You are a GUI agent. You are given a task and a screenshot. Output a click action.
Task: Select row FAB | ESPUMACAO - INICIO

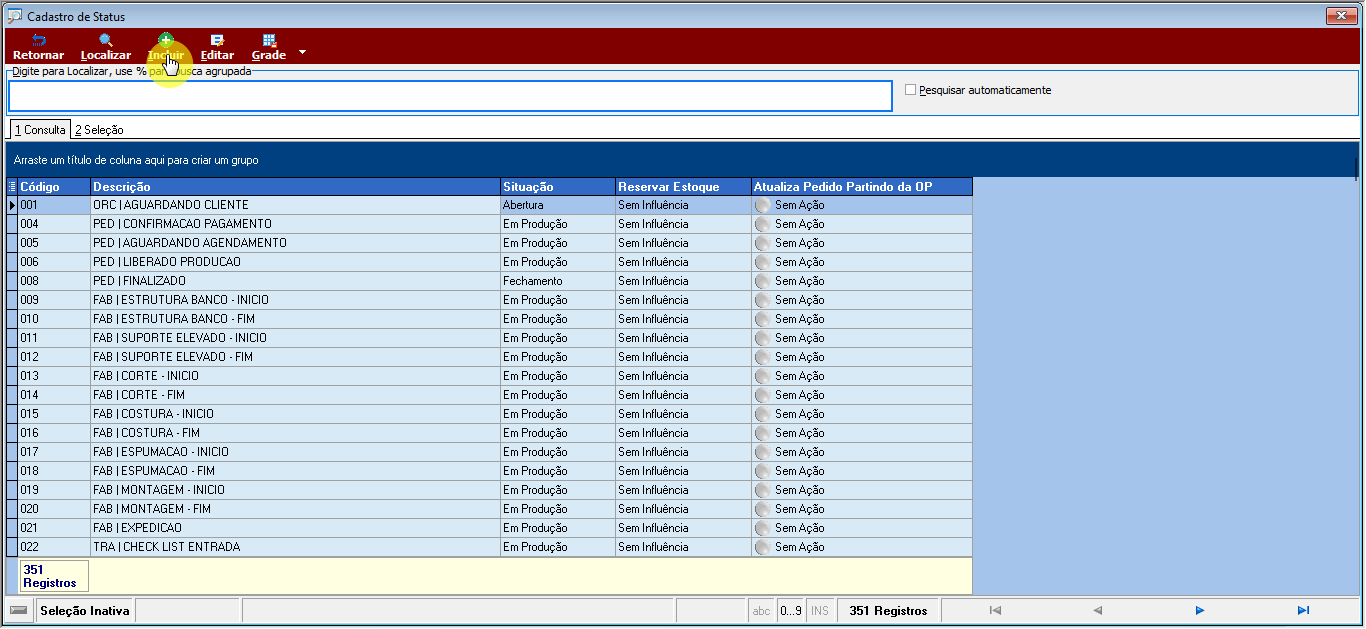[489, 452]
